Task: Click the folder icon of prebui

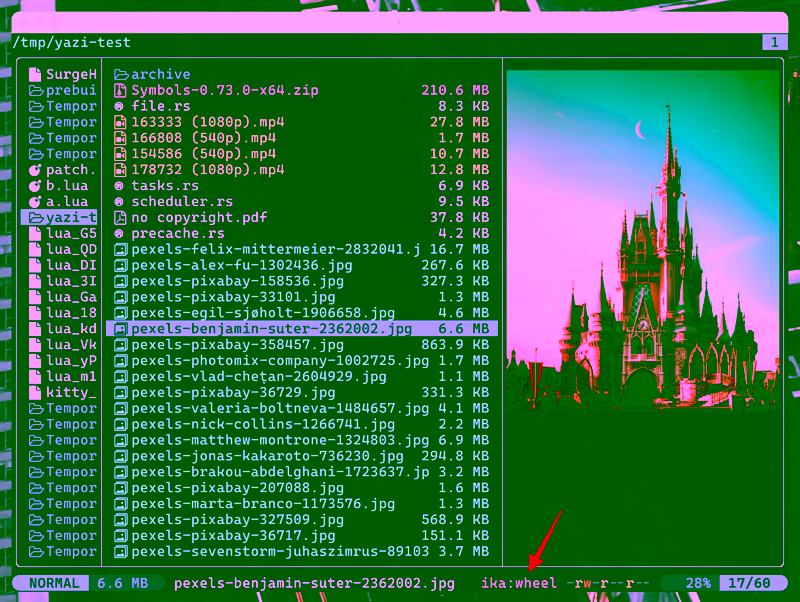Action: click(36, 90)
